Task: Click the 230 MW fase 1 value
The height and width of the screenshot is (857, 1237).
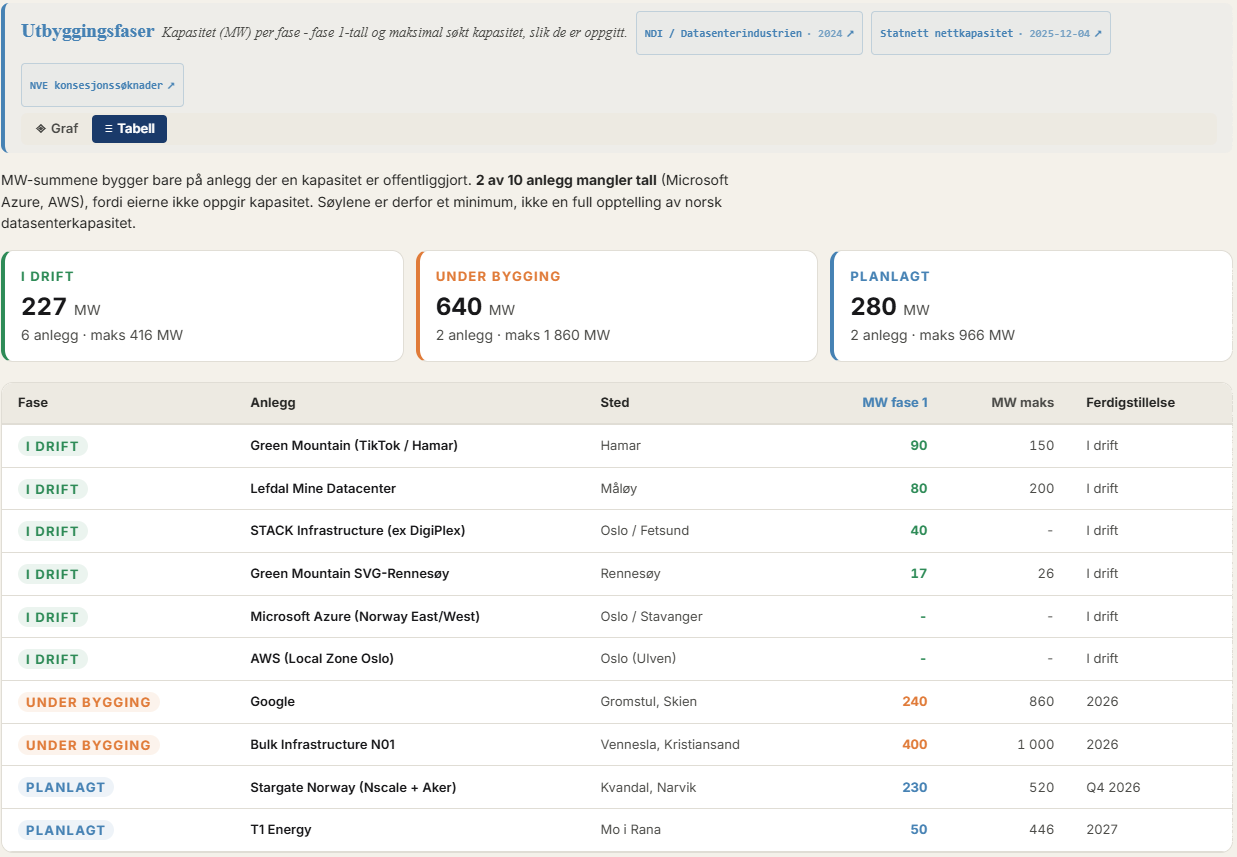Action: point(915,787)
